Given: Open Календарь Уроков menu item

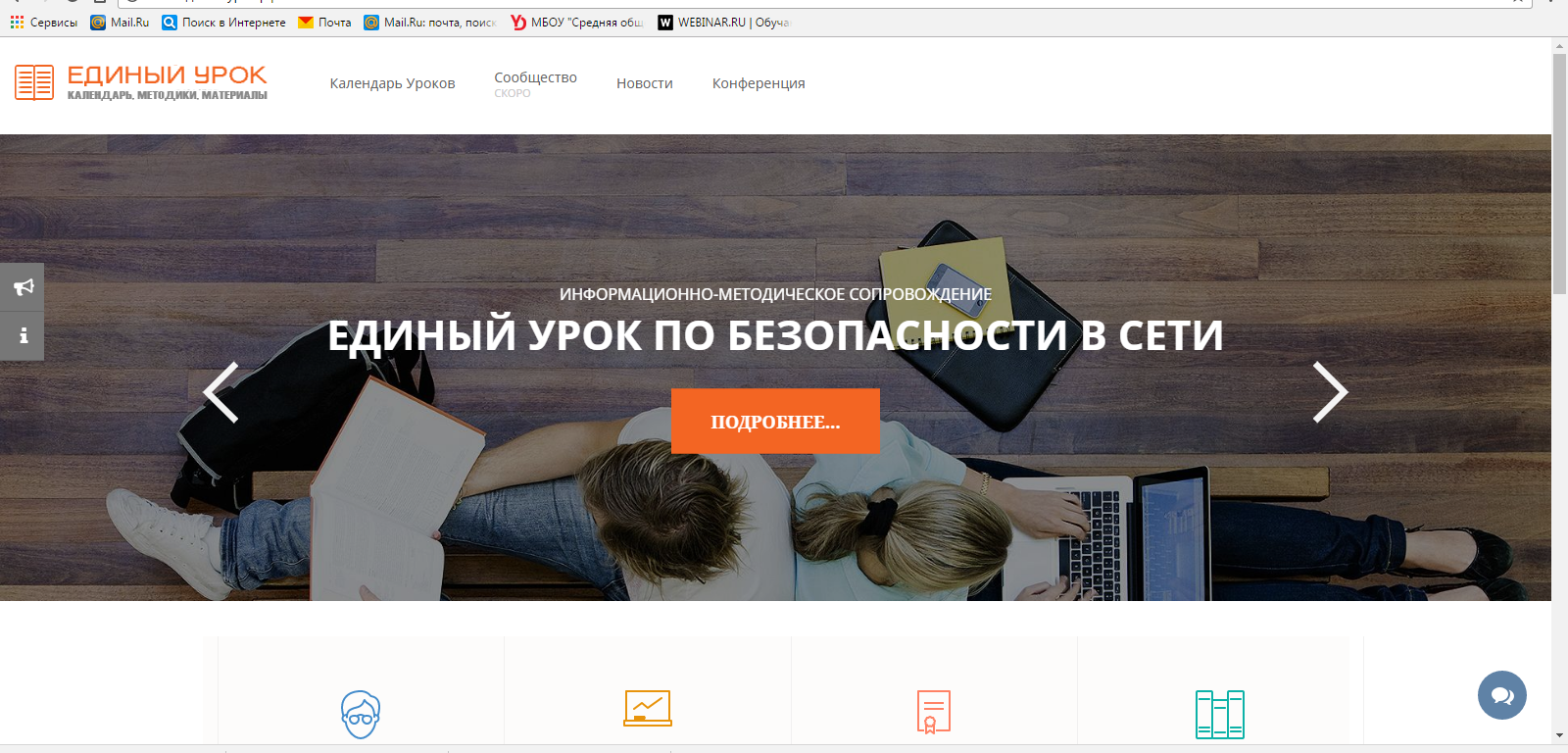Looking at the screenshot, I should tap(392, 83).
